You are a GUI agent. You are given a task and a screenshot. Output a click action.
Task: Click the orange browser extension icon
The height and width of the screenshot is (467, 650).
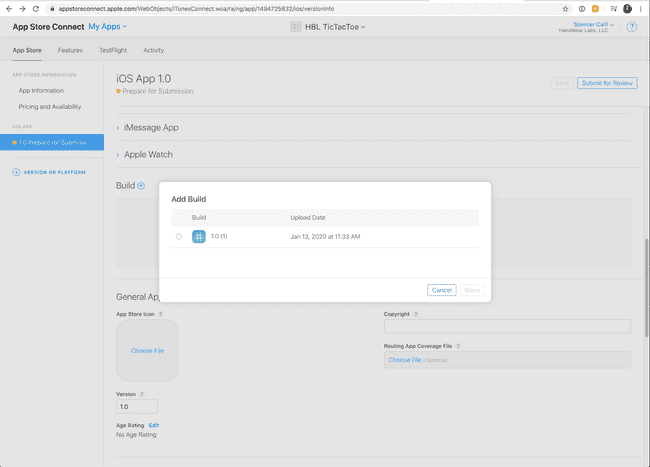[595, 9]
